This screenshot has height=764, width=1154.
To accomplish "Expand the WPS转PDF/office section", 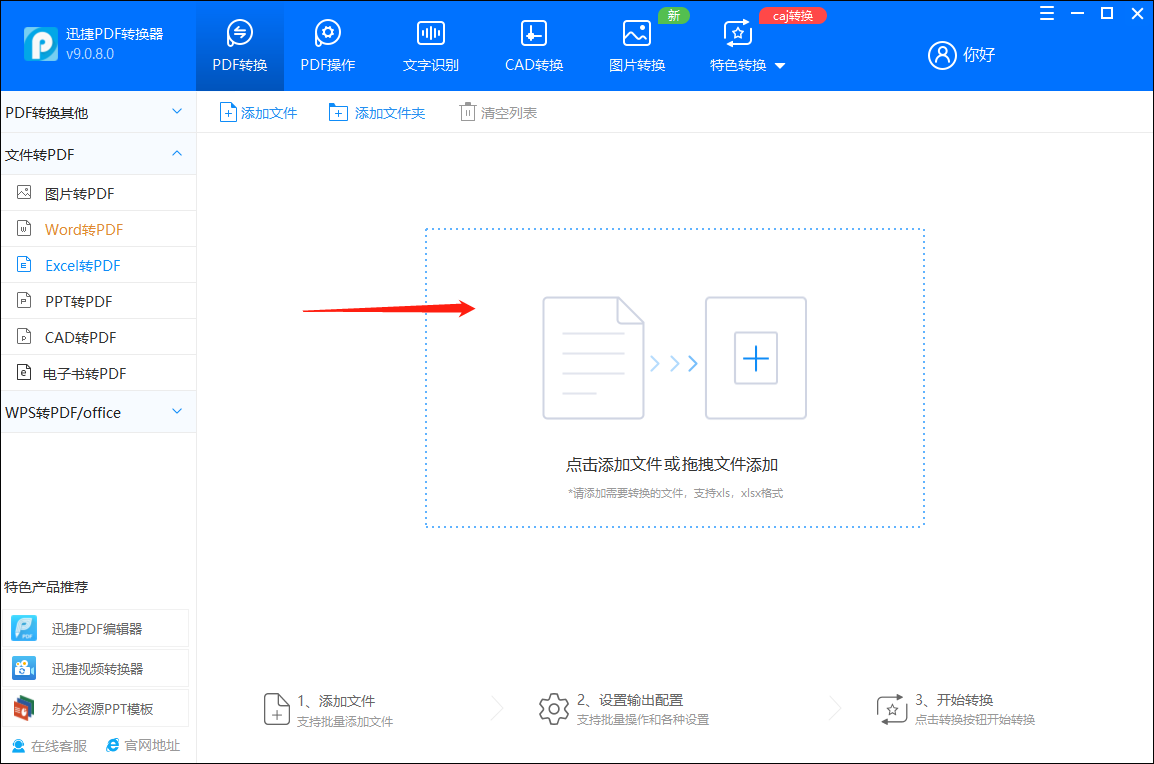I will [x=98, y=411].
